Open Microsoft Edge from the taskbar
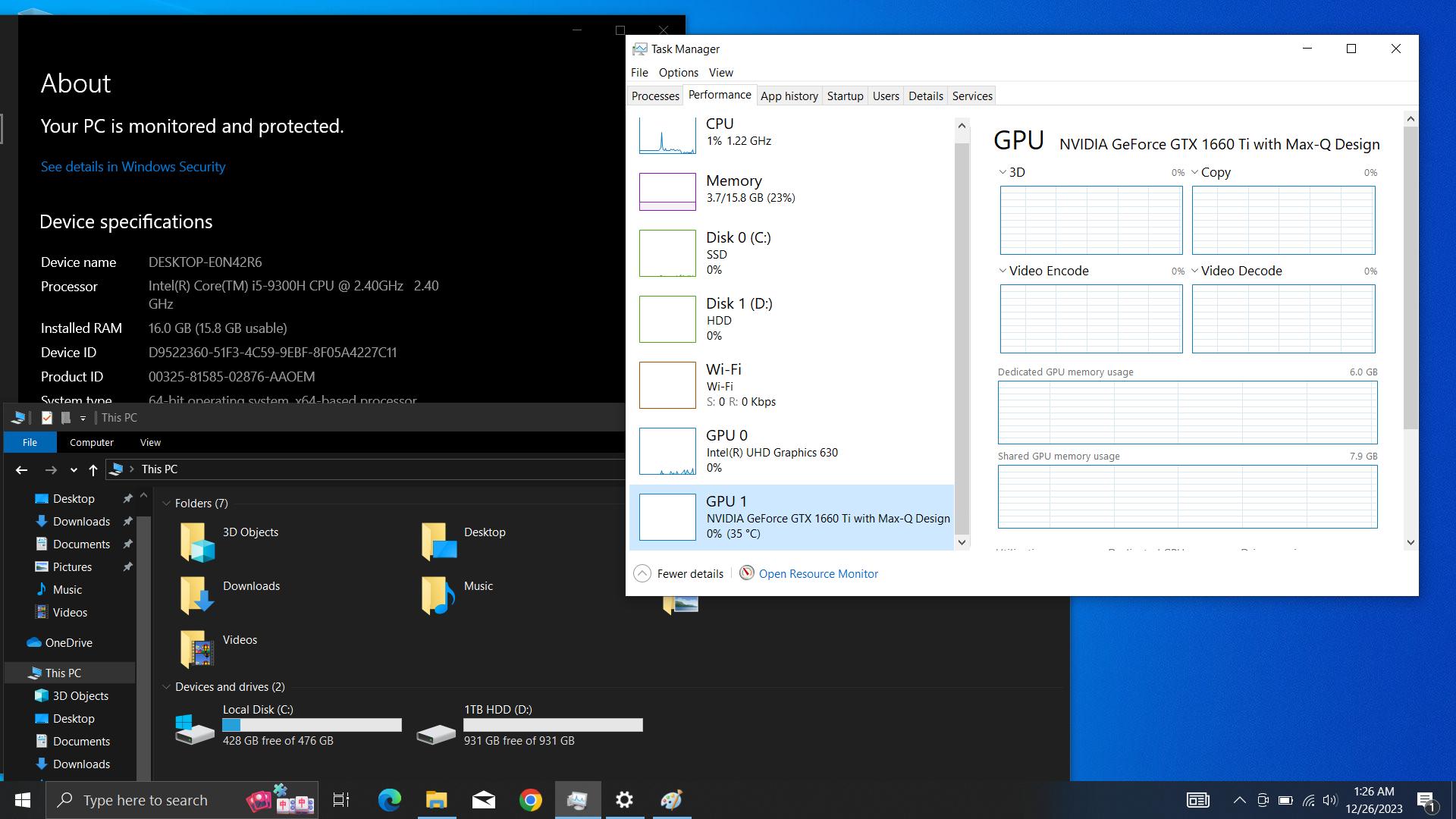 coord(390,800)
